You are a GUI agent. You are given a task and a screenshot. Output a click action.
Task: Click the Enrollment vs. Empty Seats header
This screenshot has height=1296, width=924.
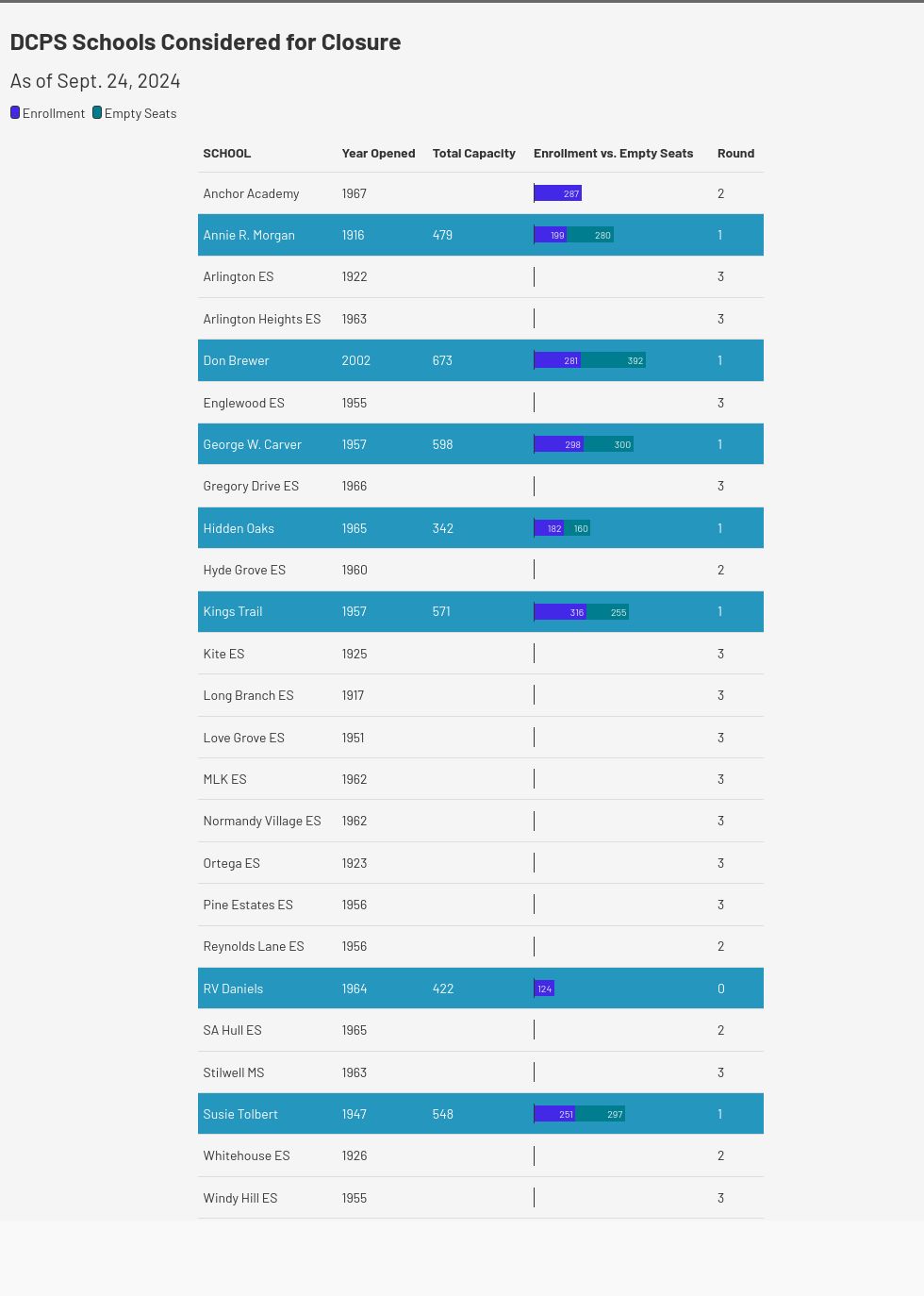point(613,154)
